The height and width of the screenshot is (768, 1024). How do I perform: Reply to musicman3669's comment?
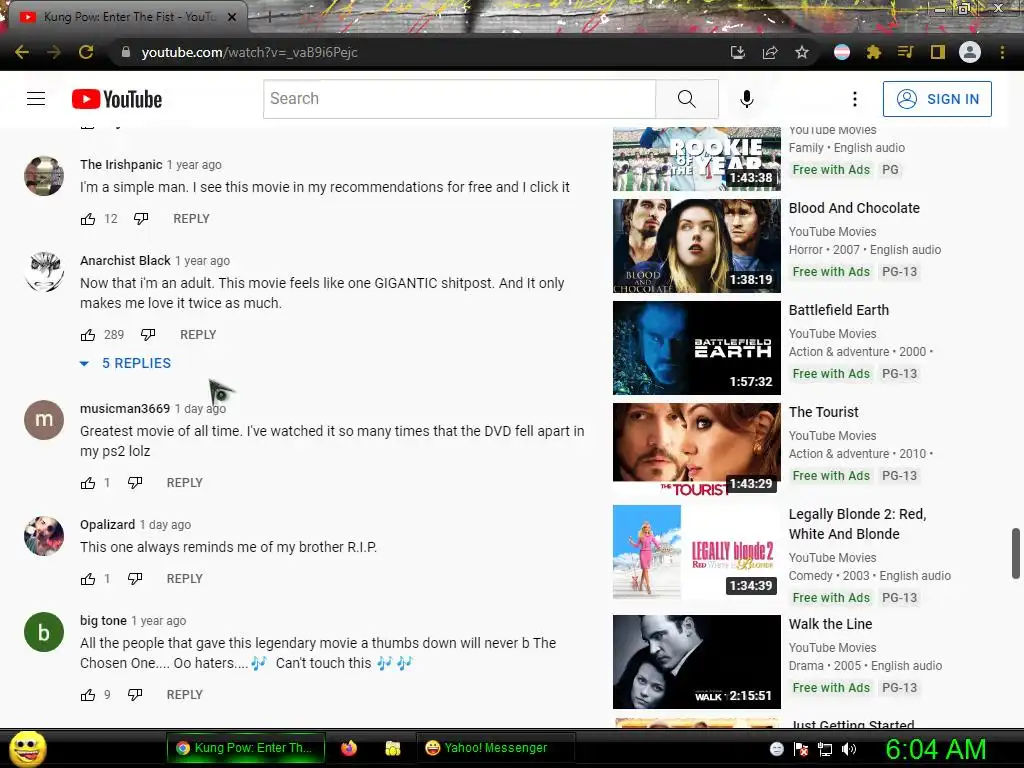185,483
